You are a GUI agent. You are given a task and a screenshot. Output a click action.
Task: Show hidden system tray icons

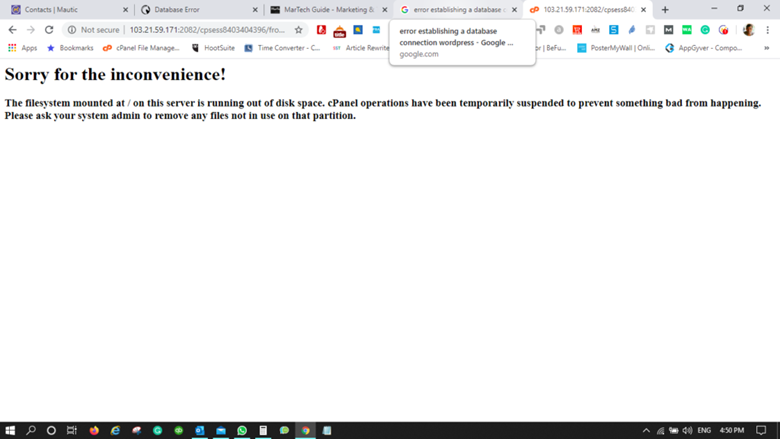pos(646,430)
